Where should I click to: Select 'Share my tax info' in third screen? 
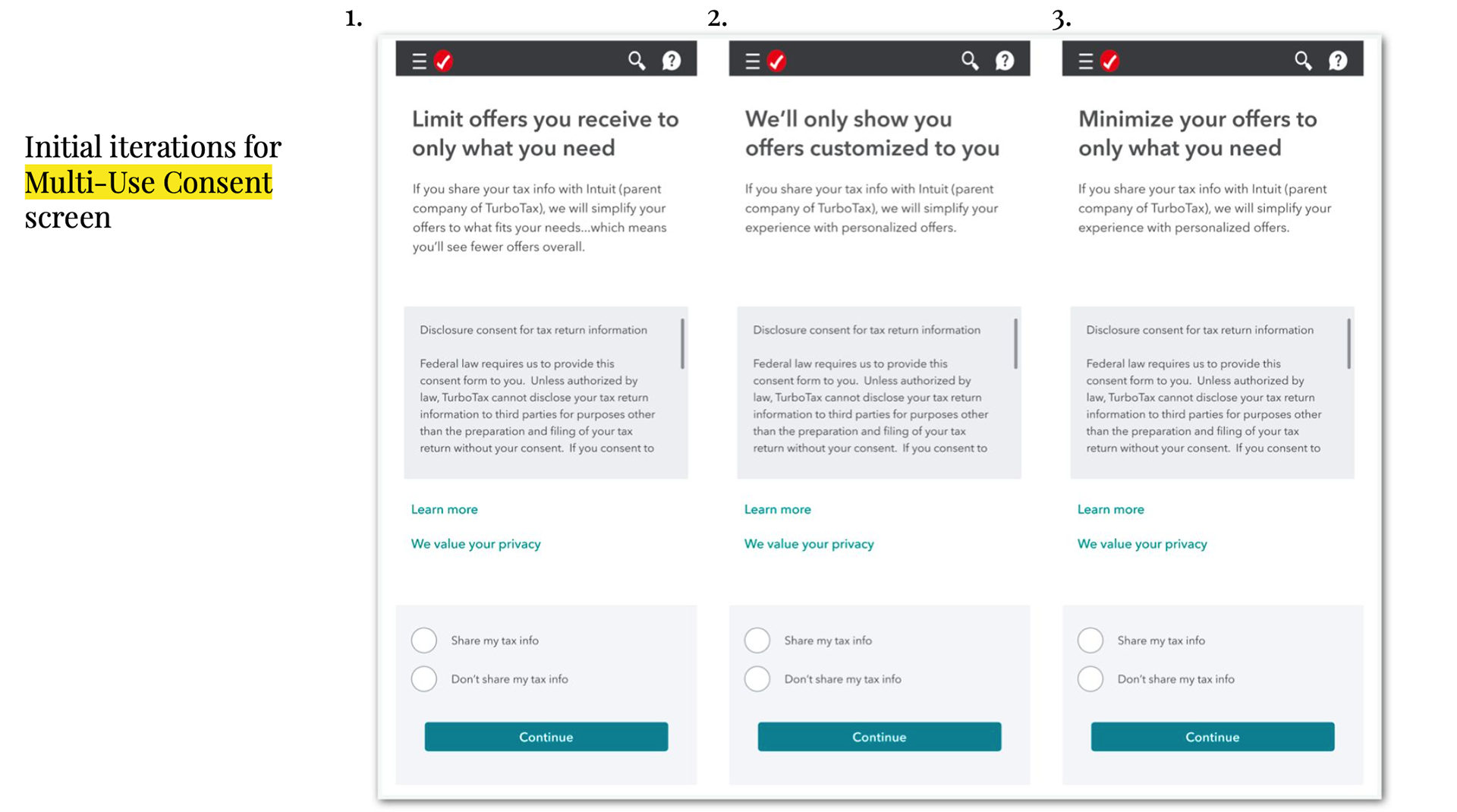(x=1090, y=640)
